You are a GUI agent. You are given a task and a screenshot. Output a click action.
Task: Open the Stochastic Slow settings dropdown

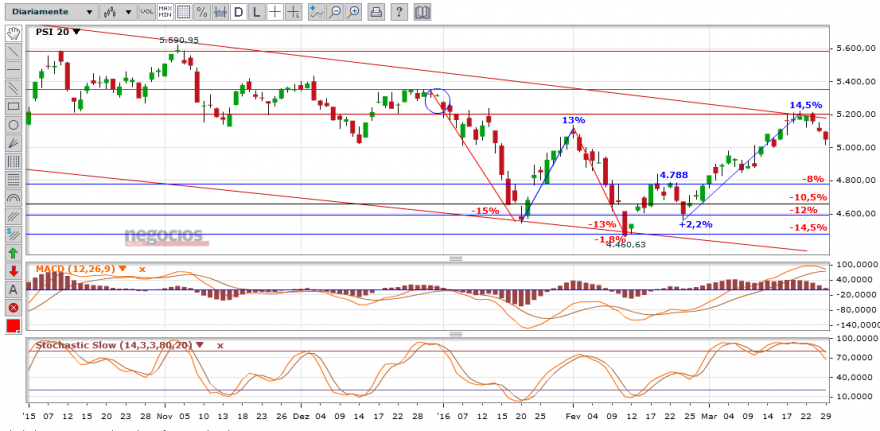click(x=200, y=345)
